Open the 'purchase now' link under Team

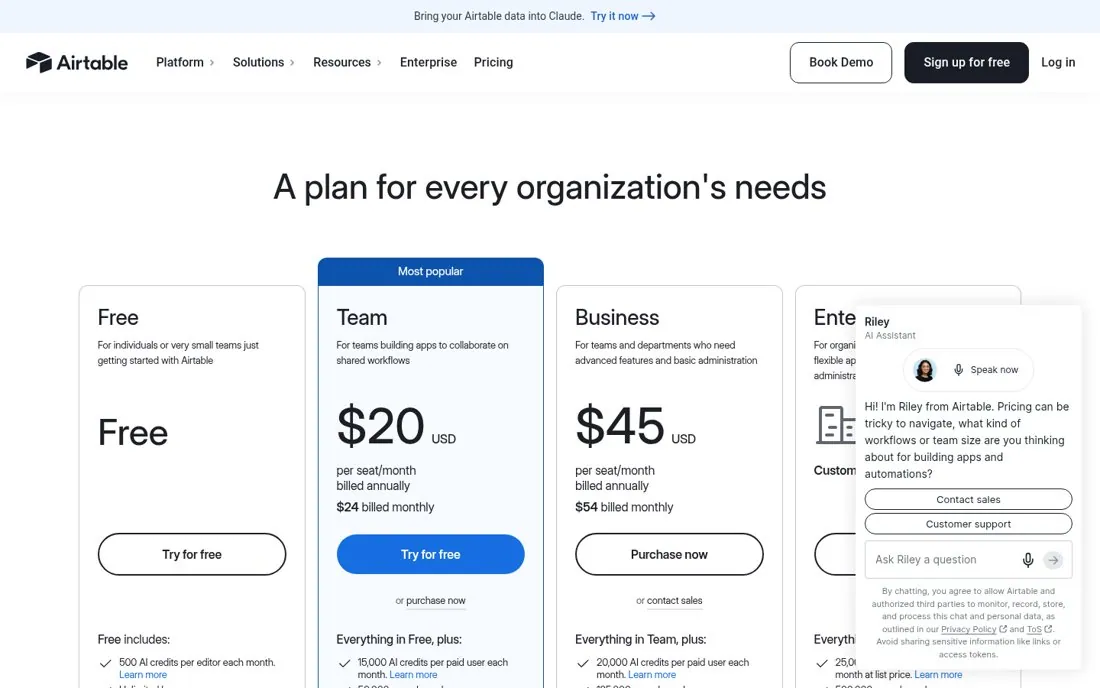coord(436,600)
